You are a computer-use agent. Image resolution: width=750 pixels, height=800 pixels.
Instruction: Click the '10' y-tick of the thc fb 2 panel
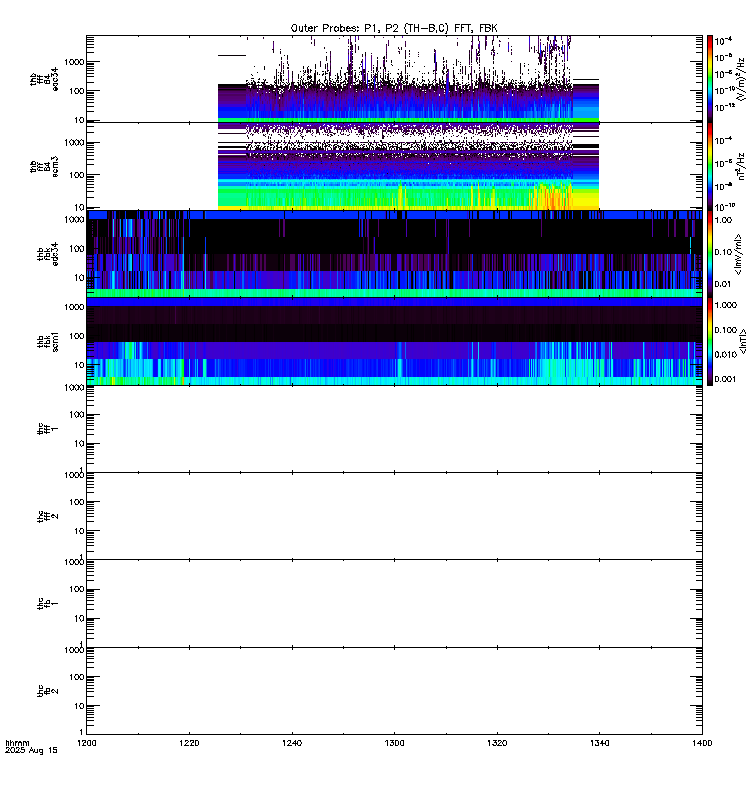(80, 706)
